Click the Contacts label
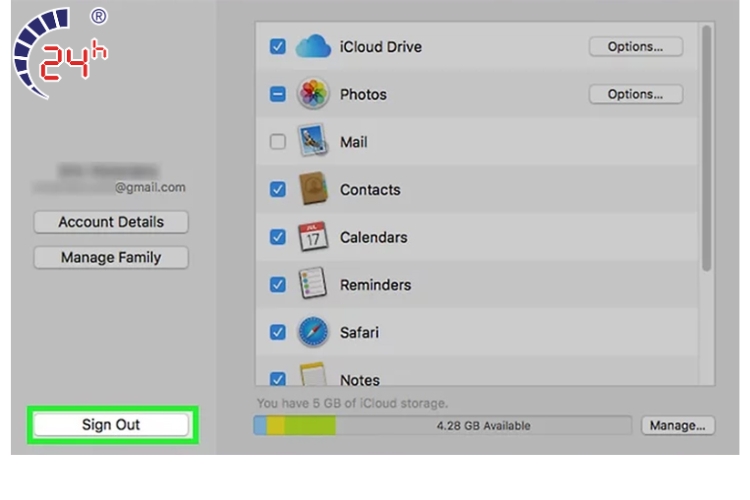The width and height of the screenshot is (750, 500). click(370, 189)
